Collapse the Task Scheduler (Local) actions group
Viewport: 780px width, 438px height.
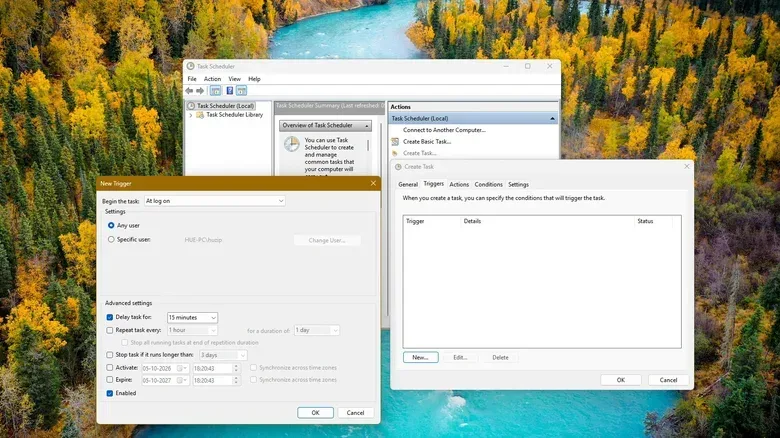pyautogui.click(x=552, y=118)
